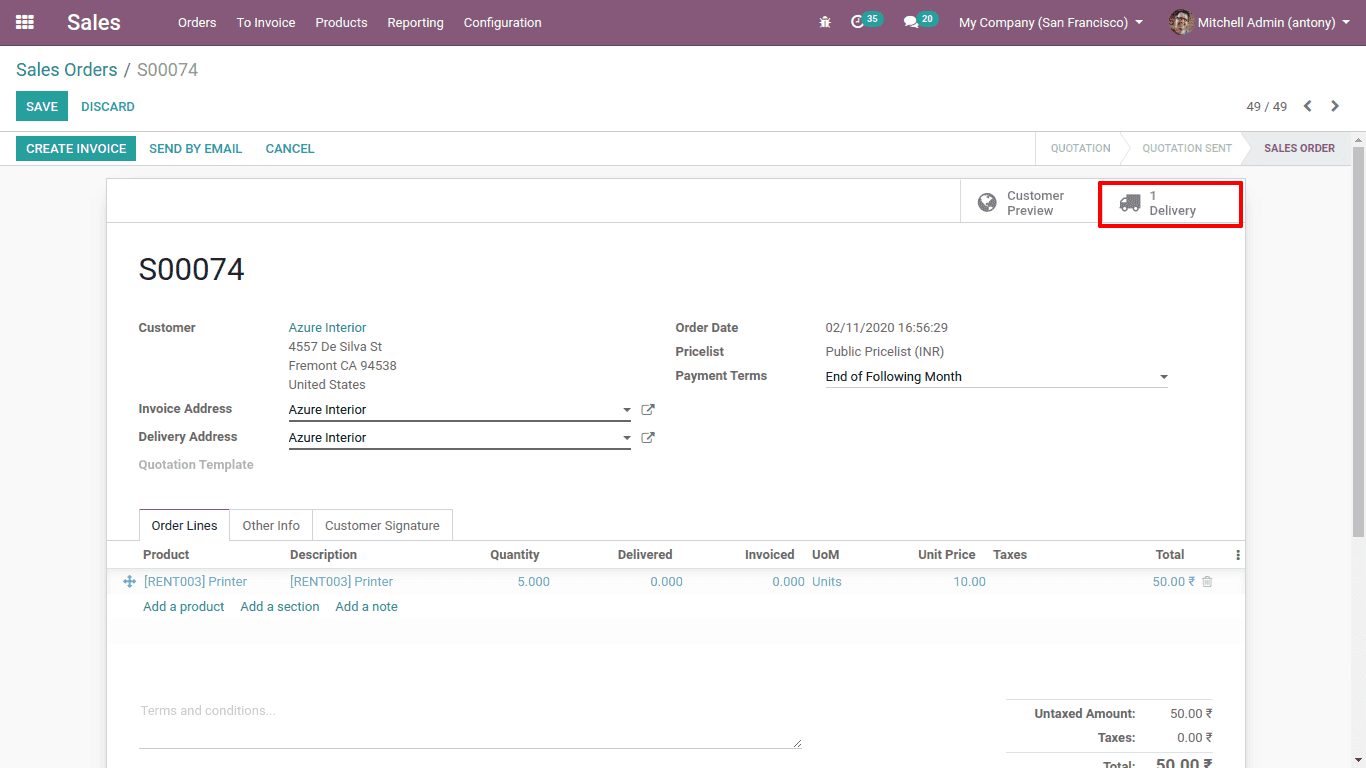This screenshot has width=1366, height=768.
Task: Click the Units UoM cell
Action: tap(827, 582)
